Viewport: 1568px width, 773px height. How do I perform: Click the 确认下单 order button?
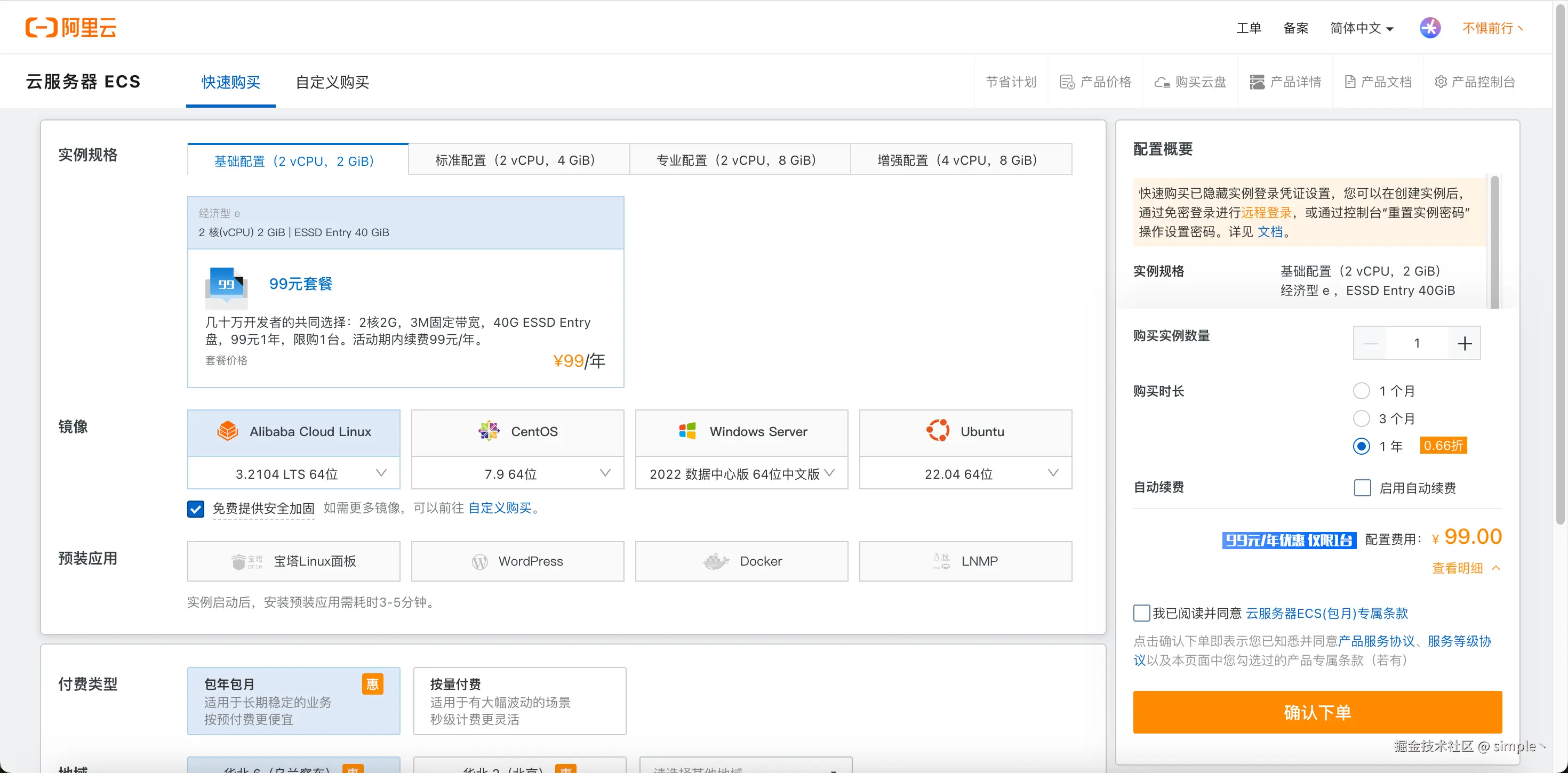click(1317, 712)
